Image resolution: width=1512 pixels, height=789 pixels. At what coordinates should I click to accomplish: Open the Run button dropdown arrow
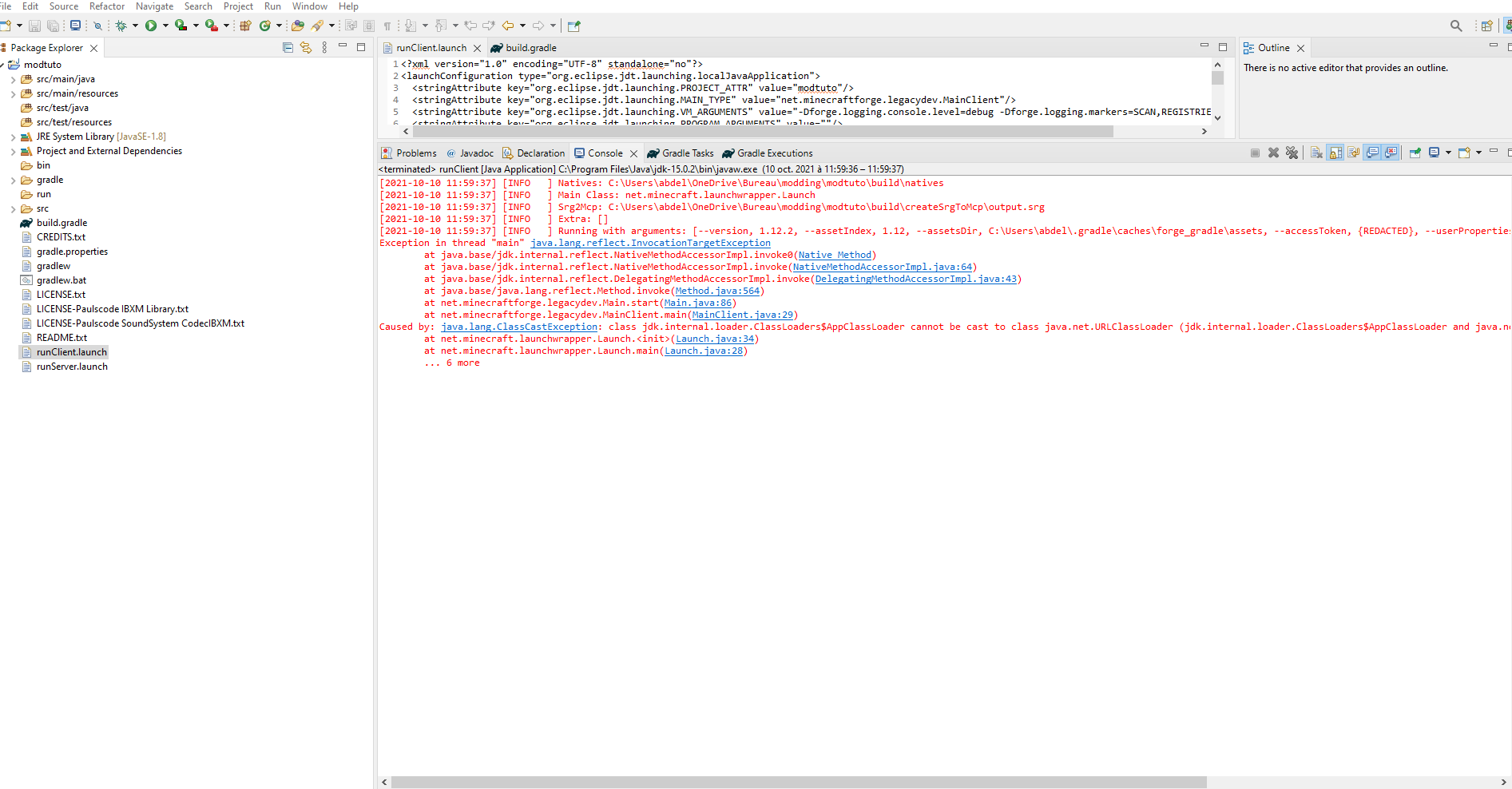(165, 26)
